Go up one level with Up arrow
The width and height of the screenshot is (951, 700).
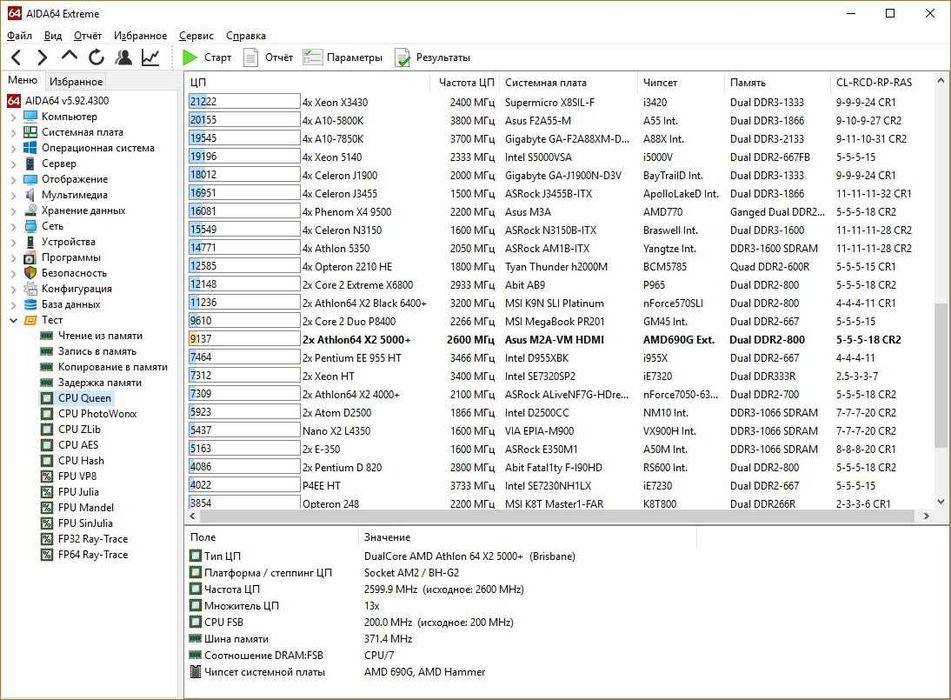69,56
